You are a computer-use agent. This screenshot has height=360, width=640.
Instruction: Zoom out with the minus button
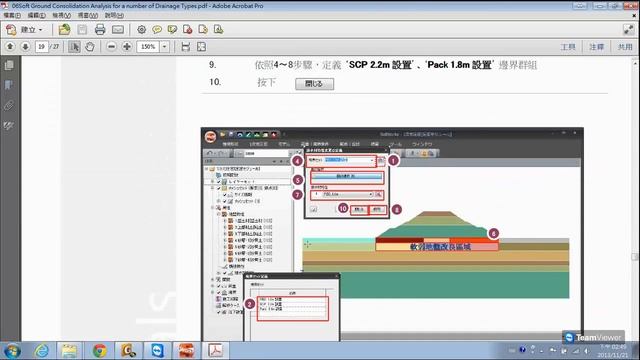111,47
